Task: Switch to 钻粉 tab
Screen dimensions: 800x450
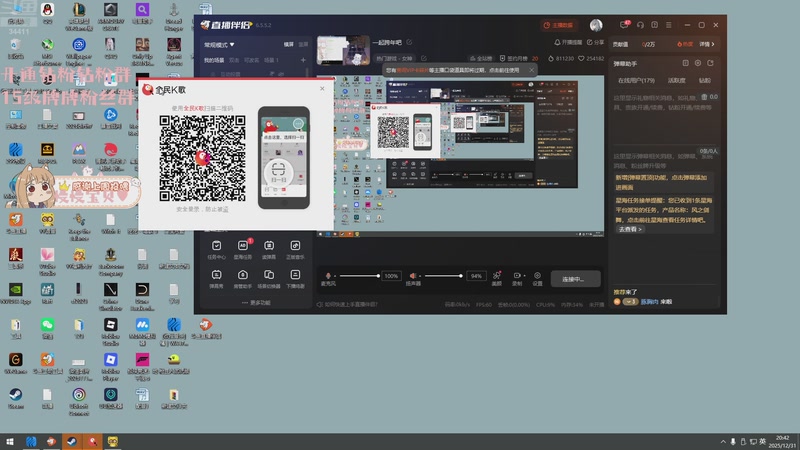Action: [x=705, y=81]
